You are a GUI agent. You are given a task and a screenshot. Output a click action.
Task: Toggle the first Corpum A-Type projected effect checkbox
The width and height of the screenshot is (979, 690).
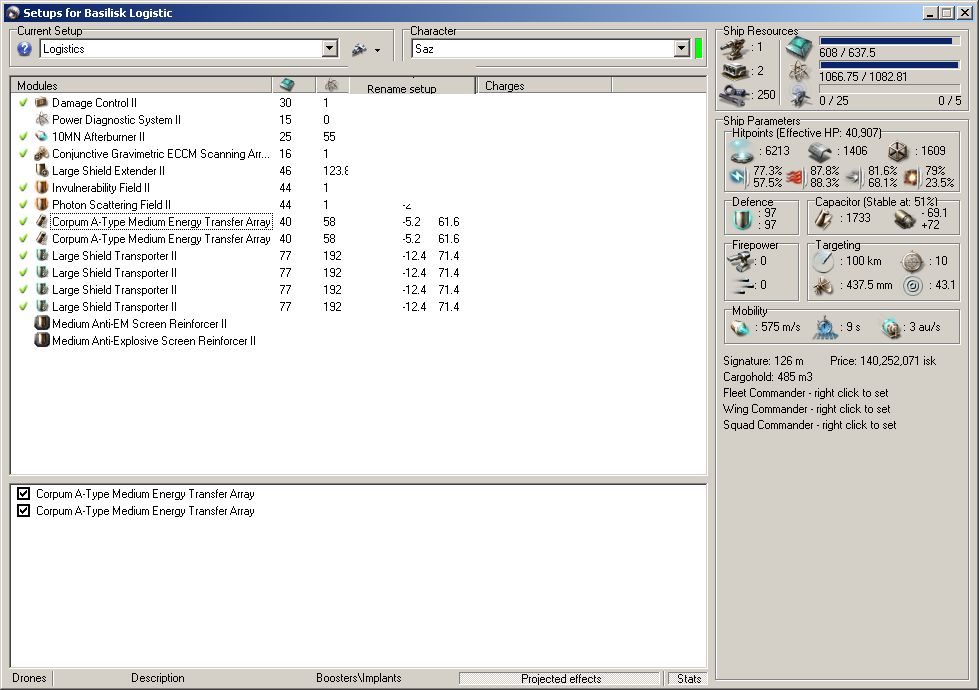point(24,493)
